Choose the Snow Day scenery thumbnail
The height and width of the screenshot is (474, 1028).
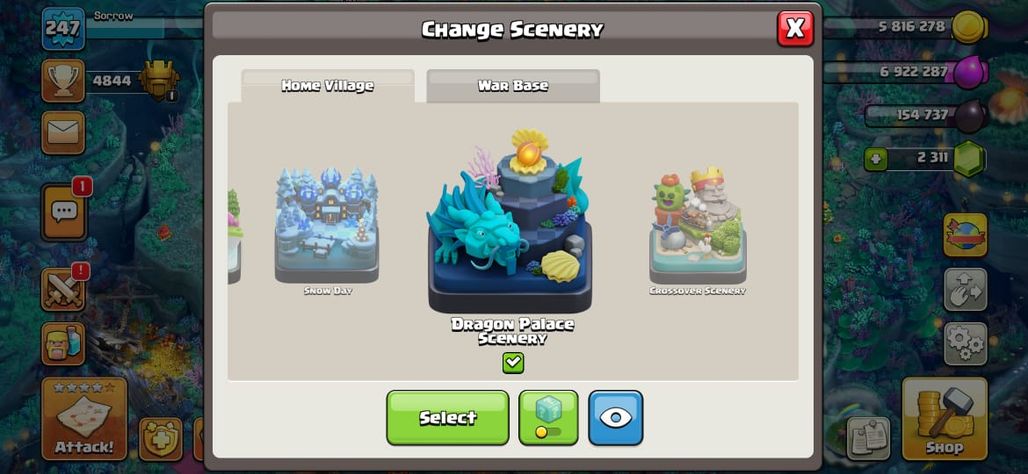[x=326, y=231]
